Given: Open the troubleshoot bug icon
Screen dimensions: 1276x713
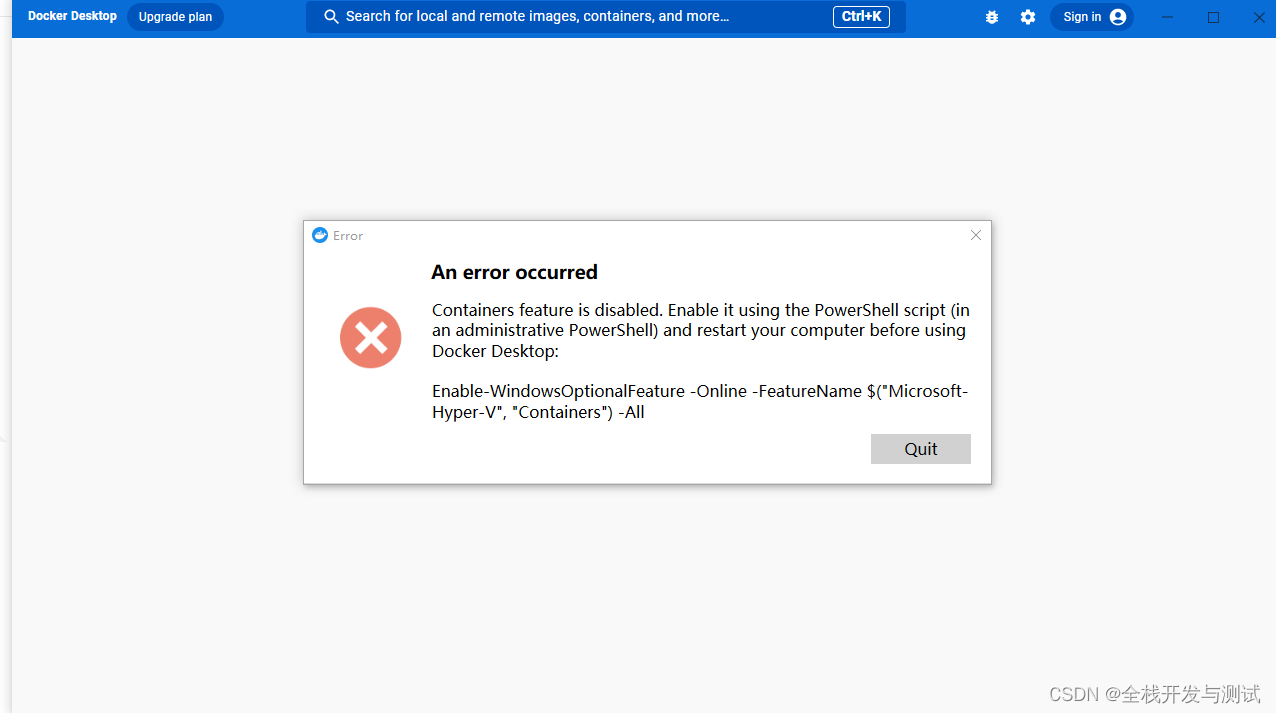Looking at the screenshot, I should click(992, 17).
